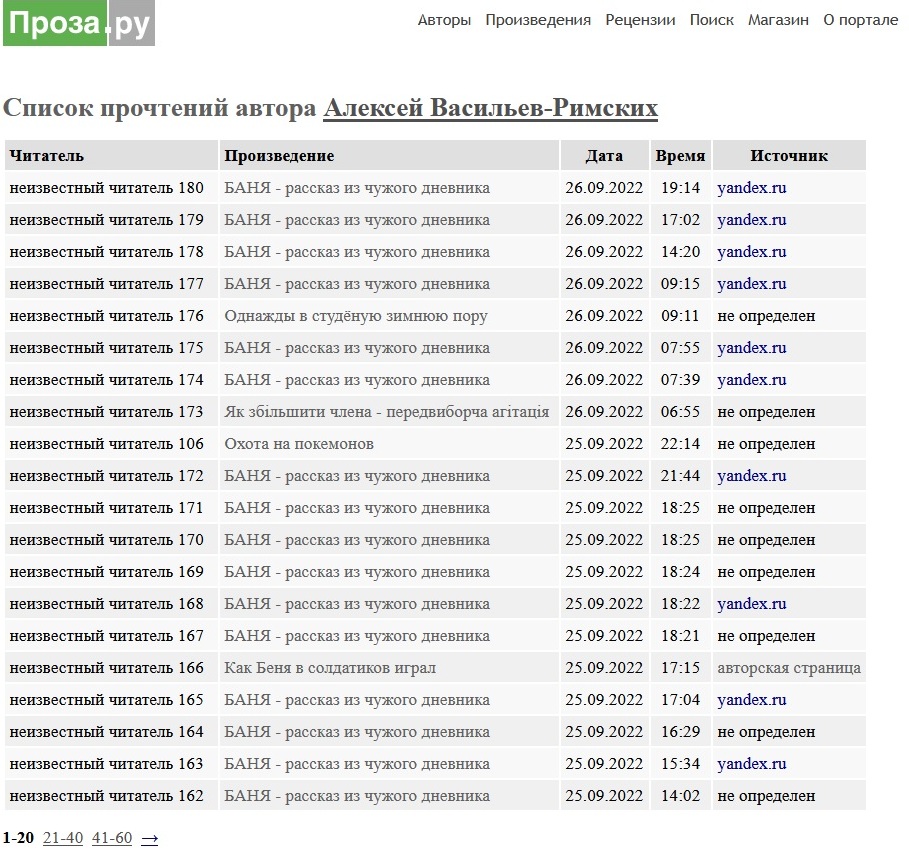Open Как Беня в солдатиков играл
Screen dimensions: 909x851
[330, 668]
